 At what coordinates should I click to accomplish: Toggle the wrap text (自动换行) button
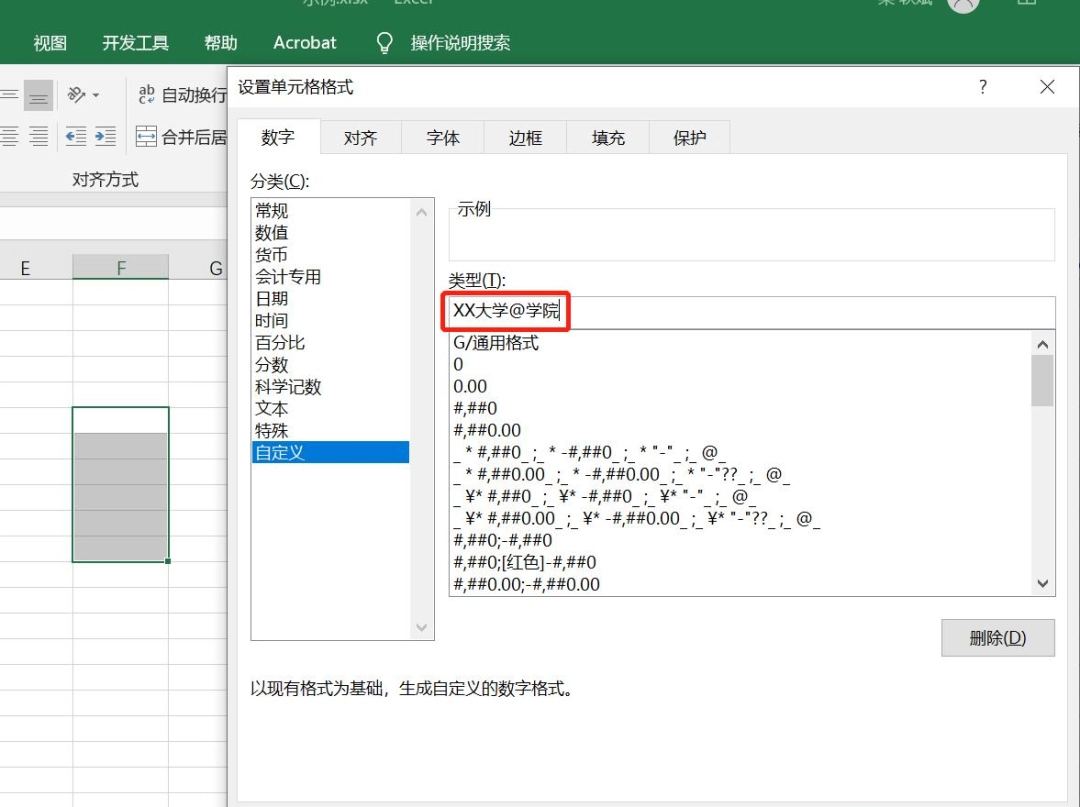(182, 95)
